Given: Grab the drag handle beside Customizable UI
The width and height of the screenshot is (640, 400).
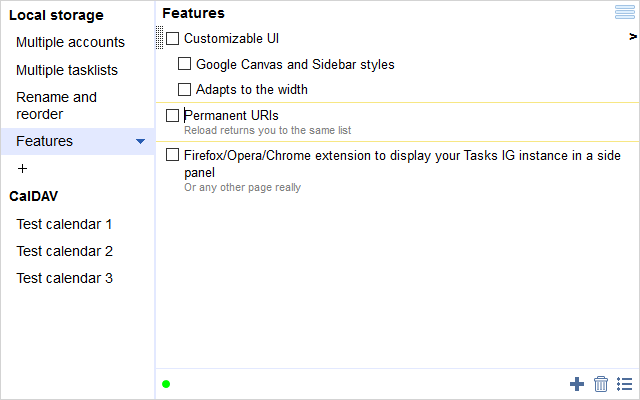Looking at the screenshot, I should tap(160, 38).
